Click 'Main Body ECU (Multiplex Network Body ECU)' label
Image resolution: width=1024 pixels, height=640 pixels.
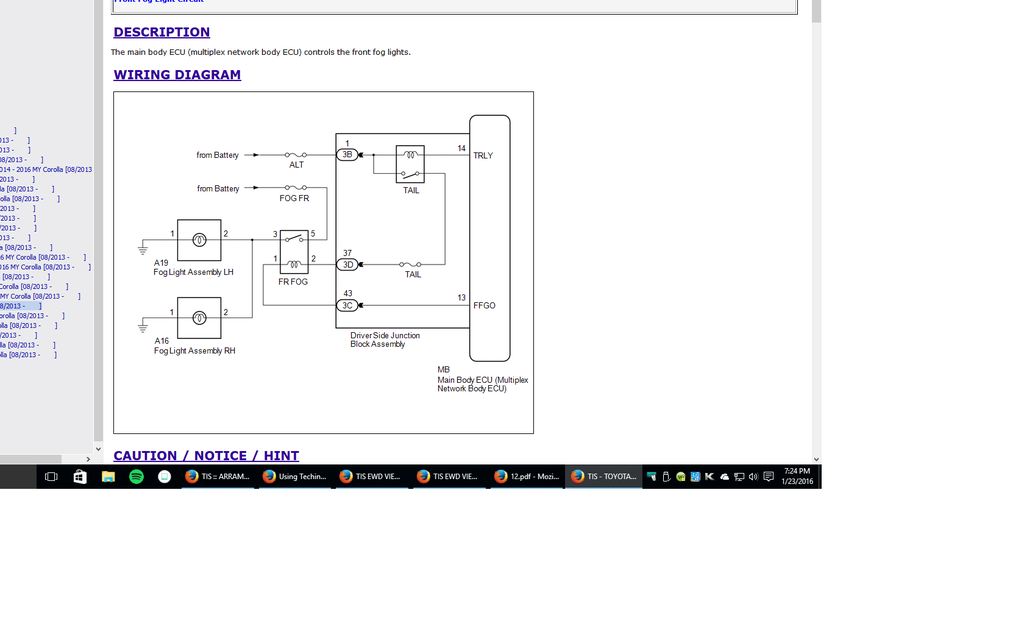coord(483,384)
